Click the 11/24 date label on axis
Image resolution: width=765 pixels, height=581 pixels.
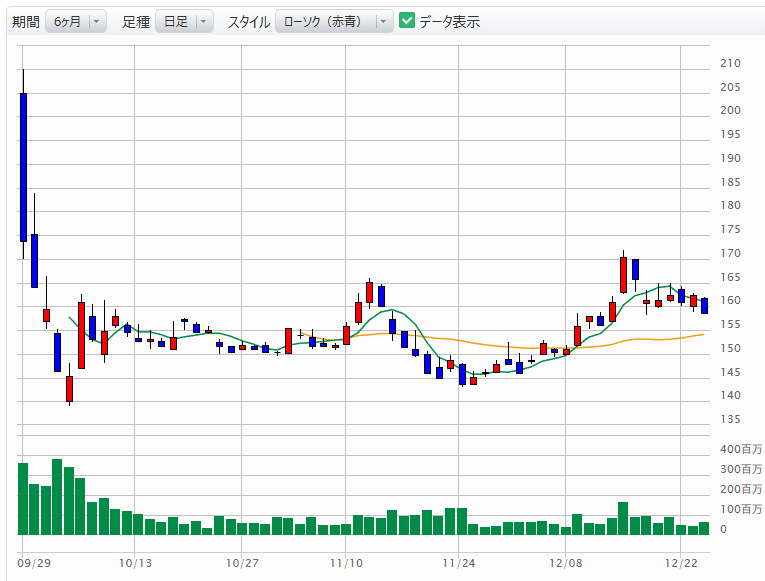[x=457, y=563]
